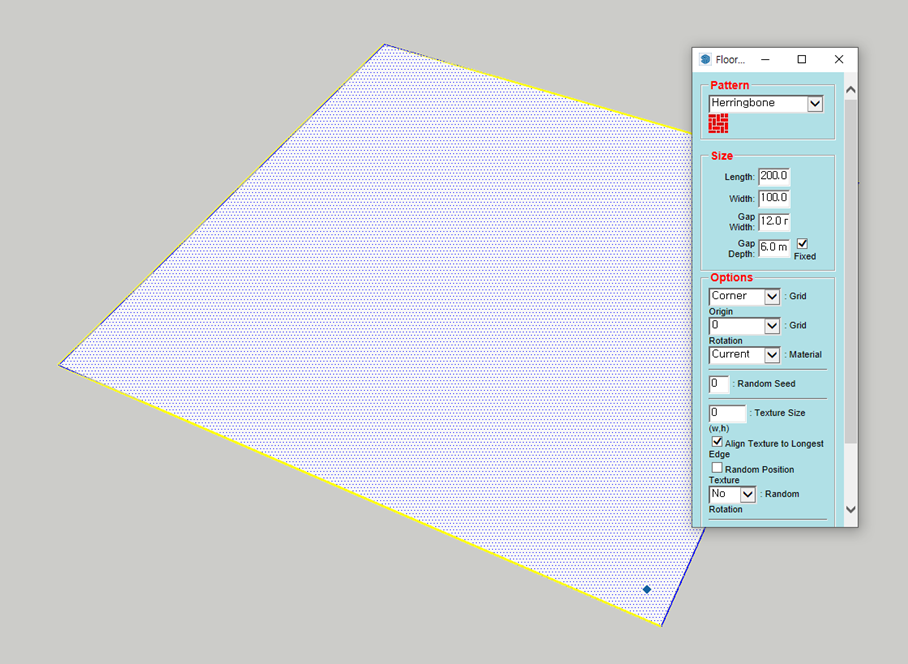
Task: Click the red Herringbone pattern preview icon
Action: (718, 123)
